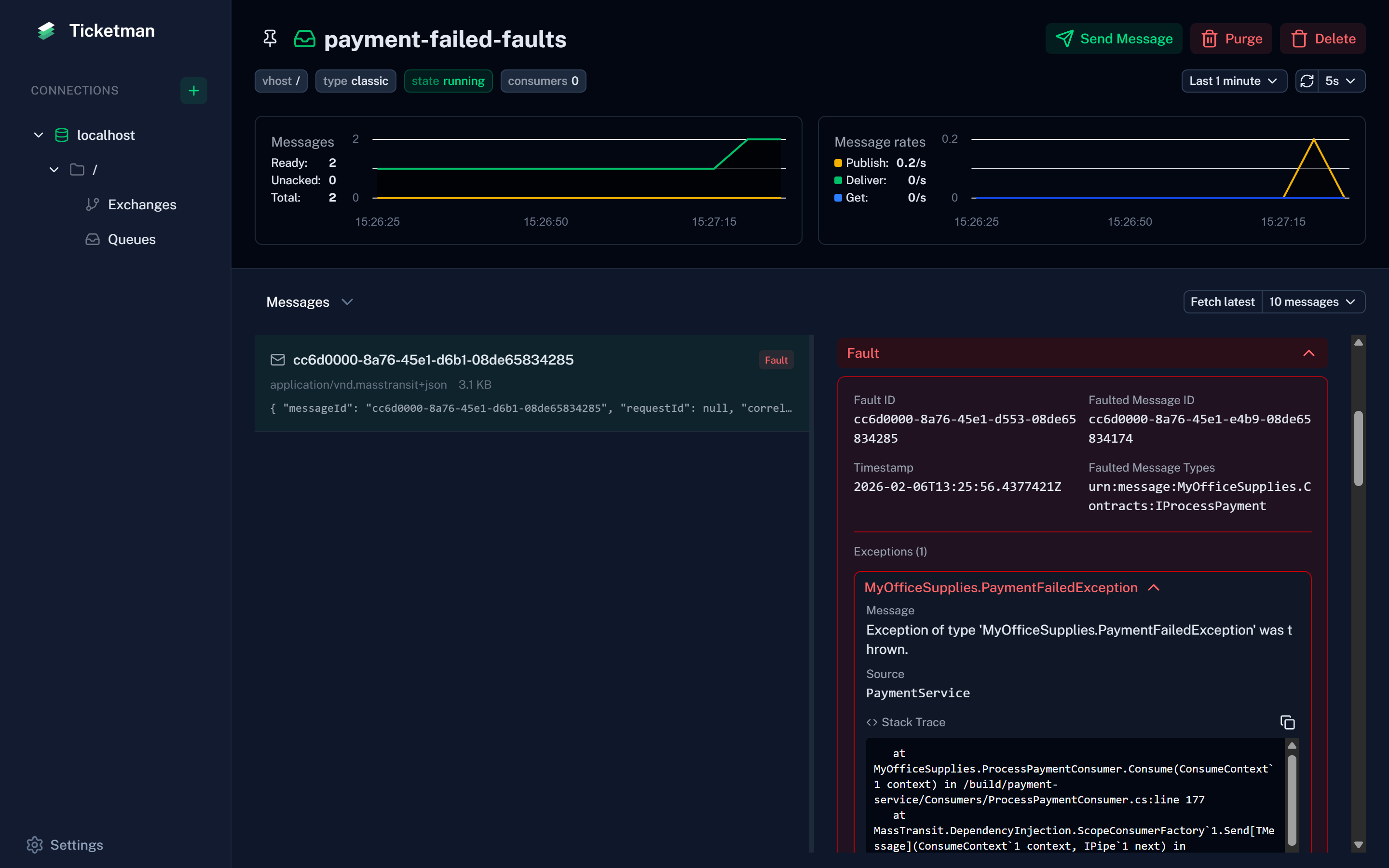Collapse the localhost connection tree

click(39, 135)
